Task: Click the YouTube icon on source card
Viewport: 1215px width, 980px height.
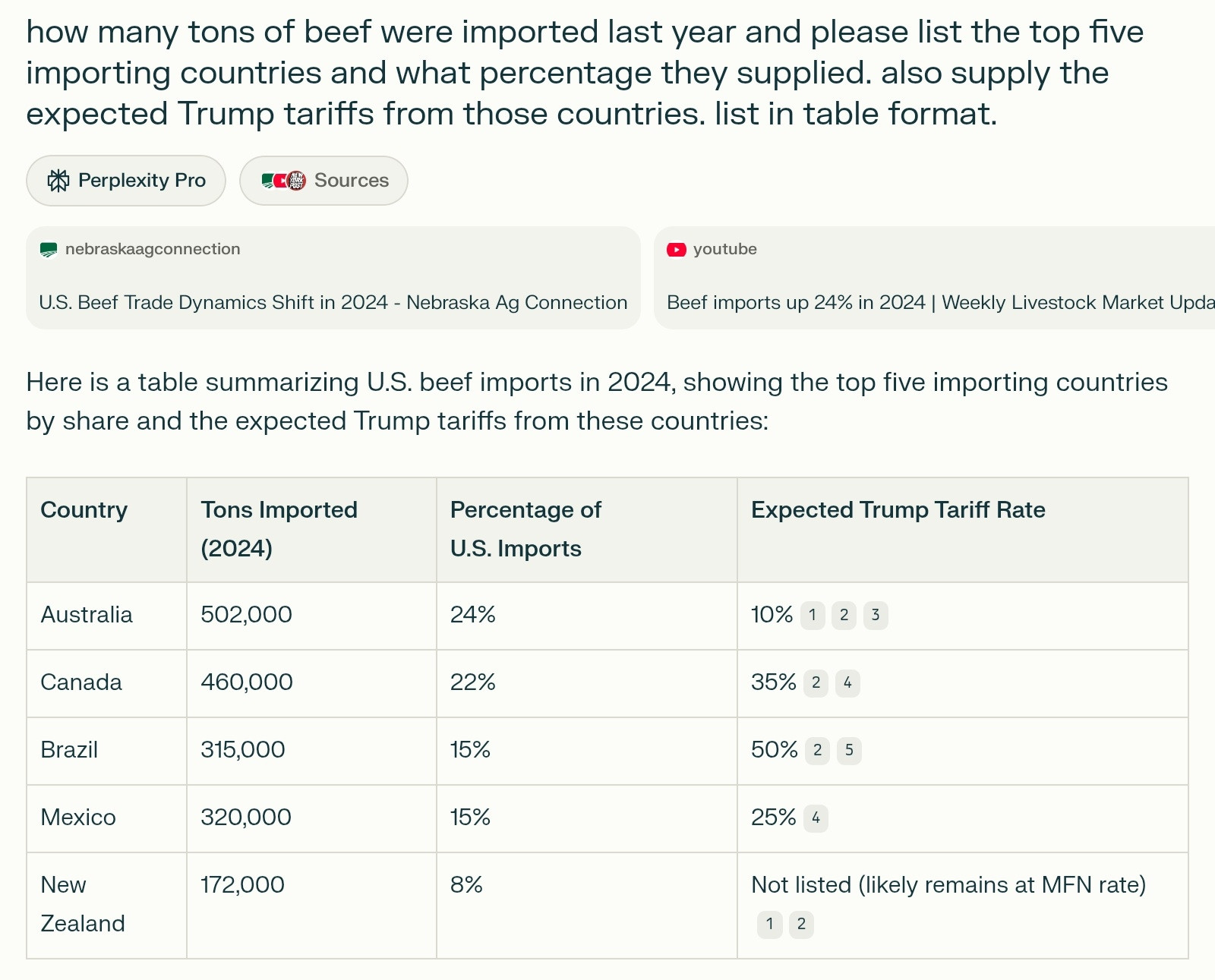Action: [x=677, y=250]
